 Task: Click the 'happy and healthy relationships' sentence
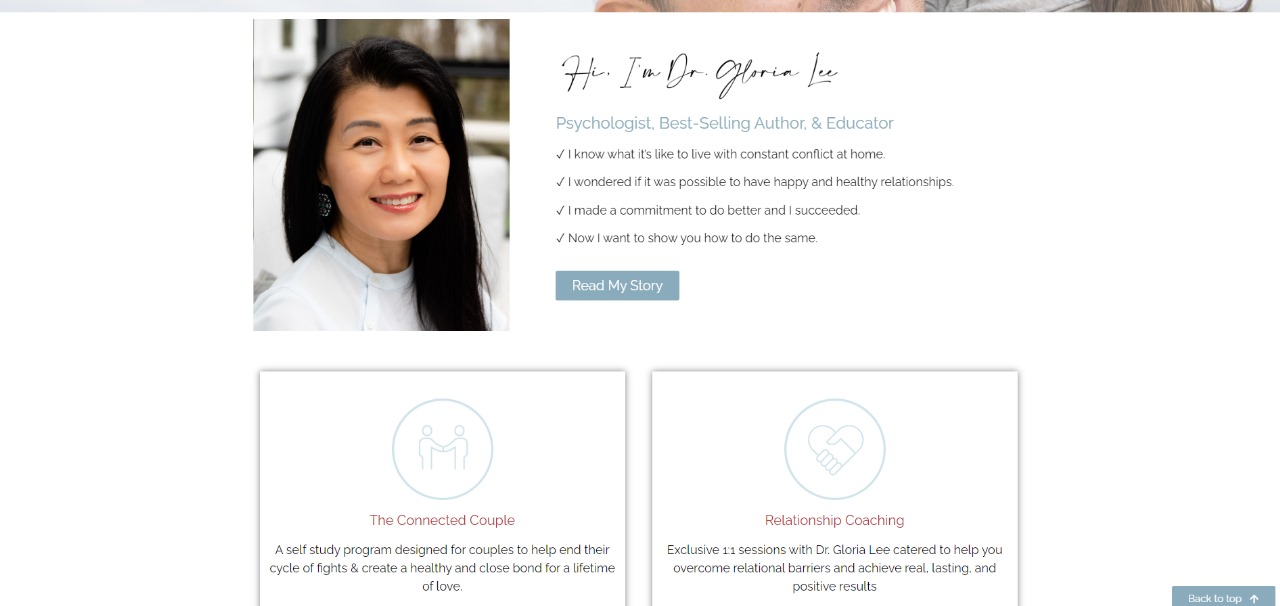[761, 182]
